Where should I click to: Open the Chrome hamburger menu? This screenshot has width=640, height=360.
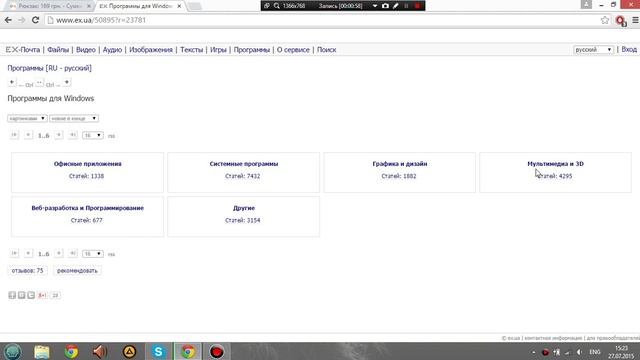point(635,20)
